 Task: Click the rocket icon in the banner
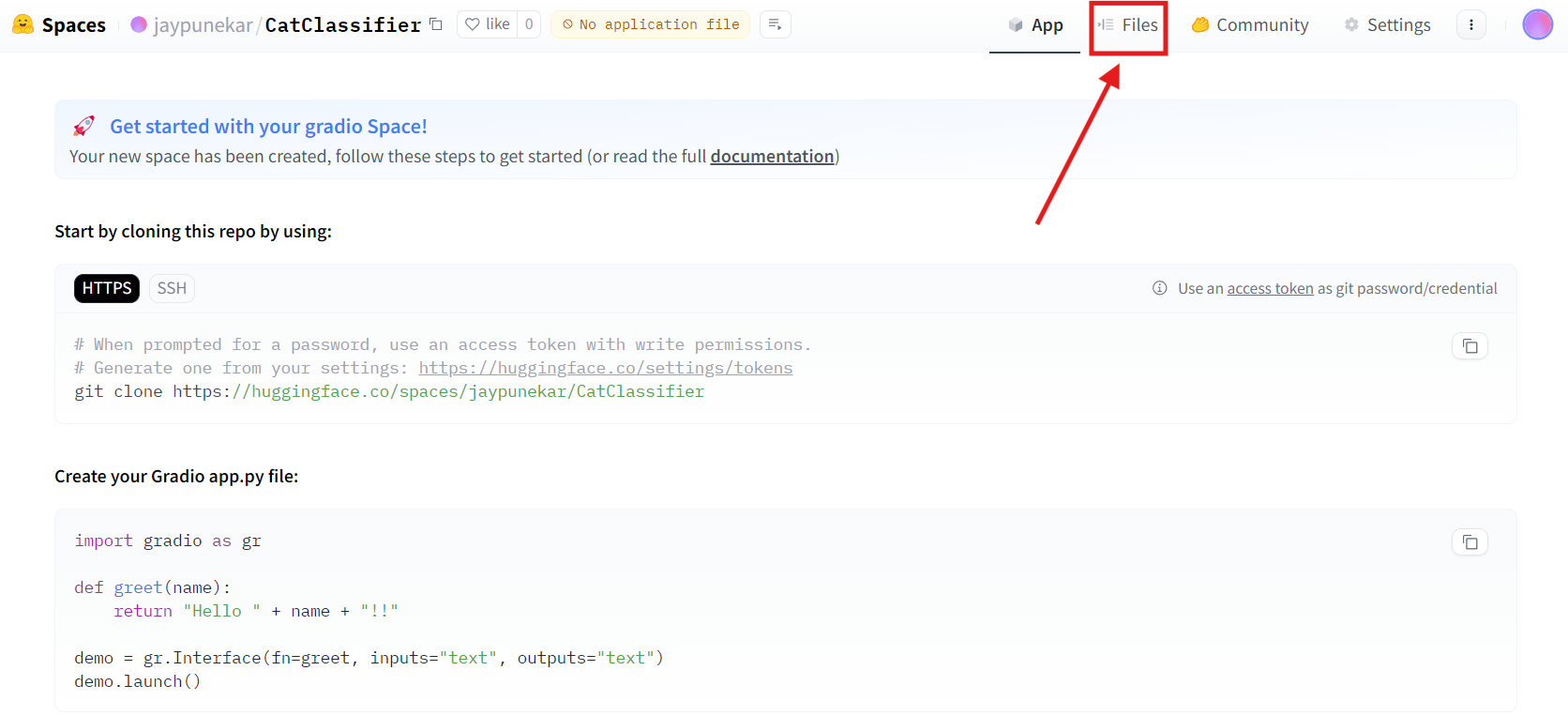tap(84, 126)
